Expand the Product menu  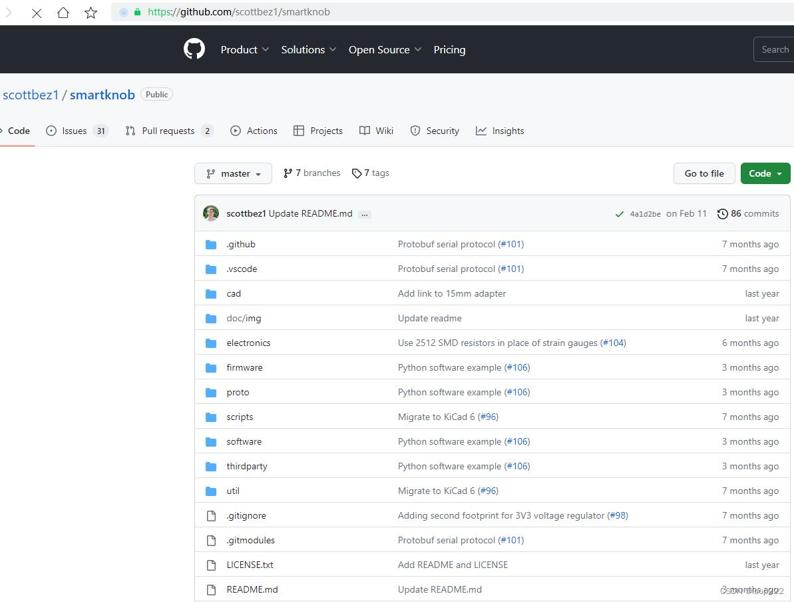pos(245,50)
